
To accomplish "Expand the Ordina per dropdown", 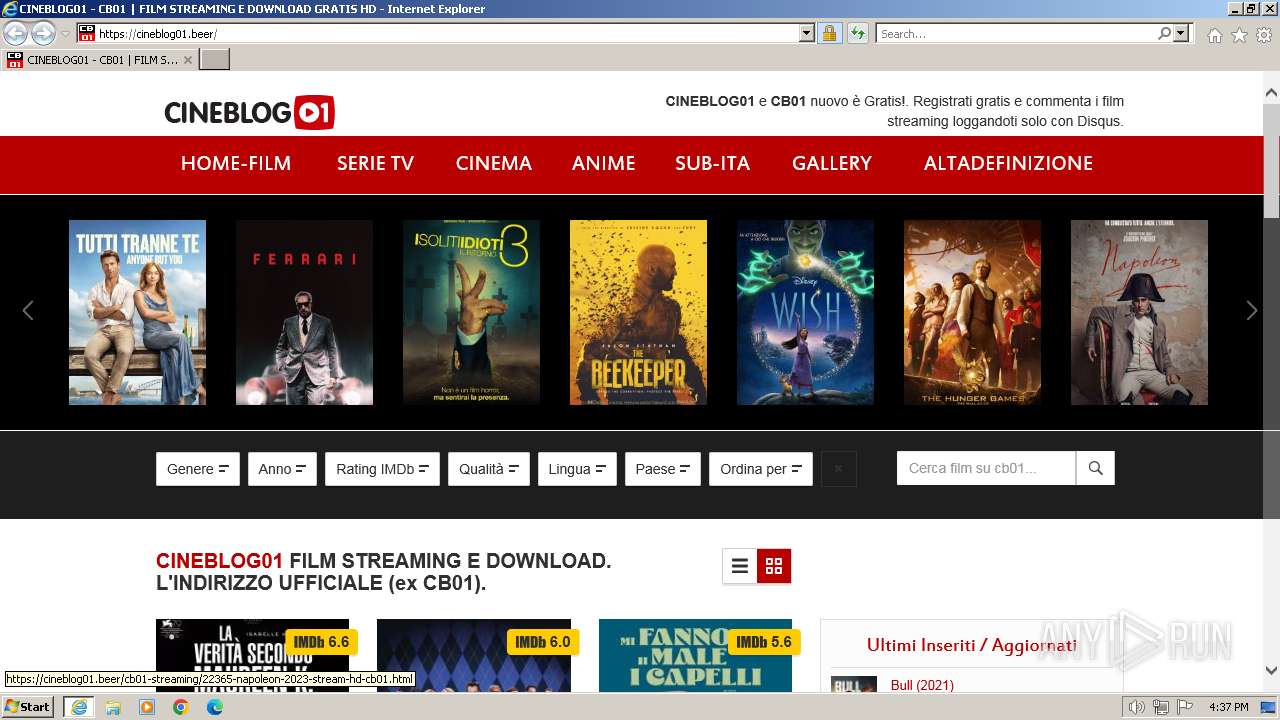I will click(x=761, y=469).
